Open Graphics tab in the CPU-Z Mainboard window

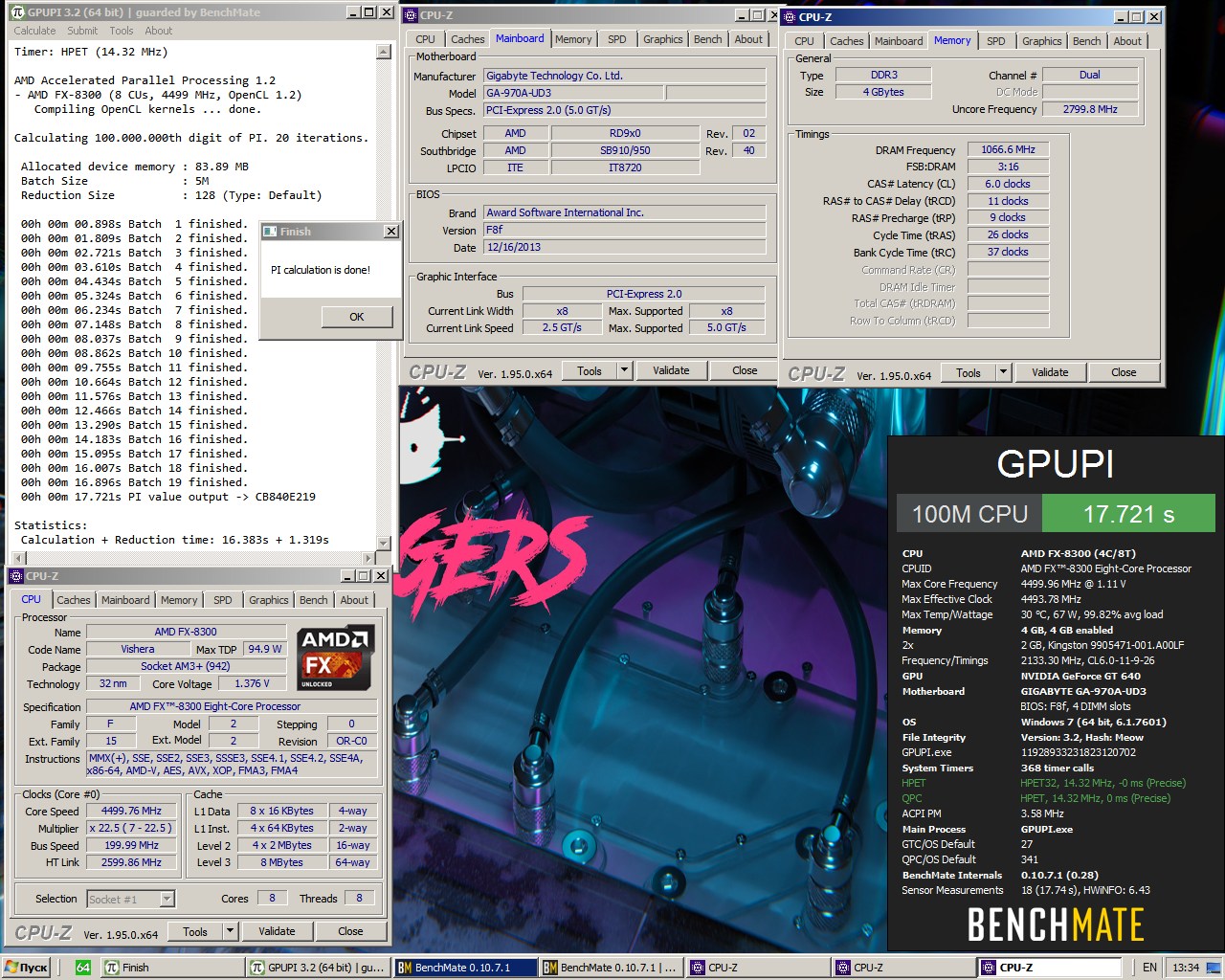pyautogui.click(x=663, y=39)
